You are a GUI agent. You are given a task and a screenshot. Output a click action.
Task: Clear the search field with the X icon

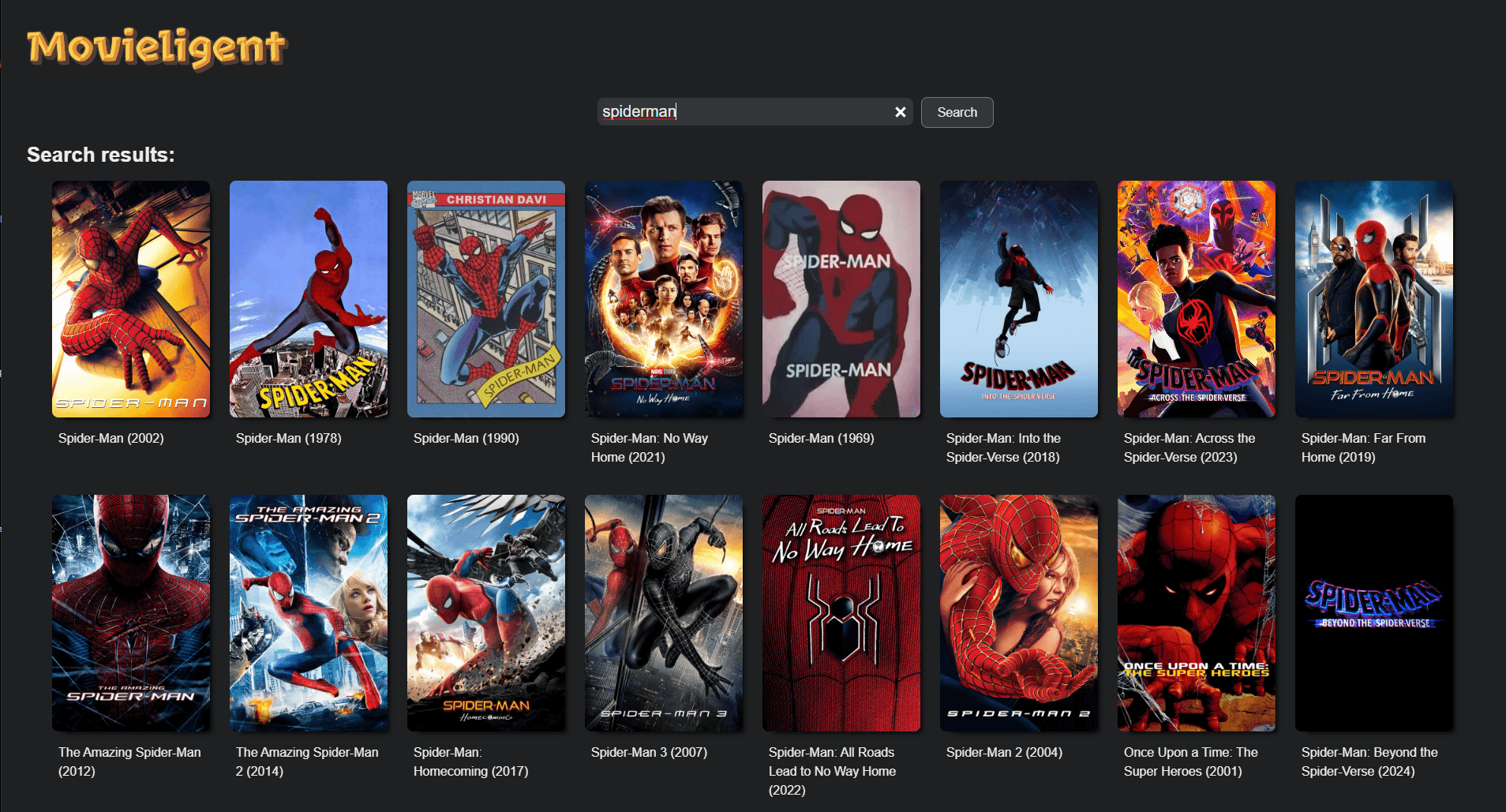900,112
